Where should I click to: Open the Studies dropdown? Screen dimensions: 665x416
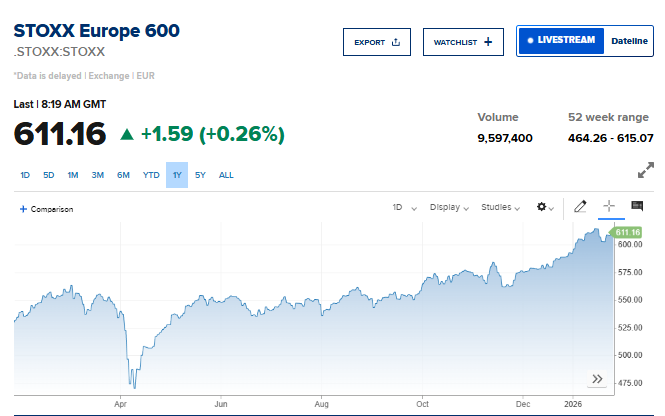(x=501, y=208)
